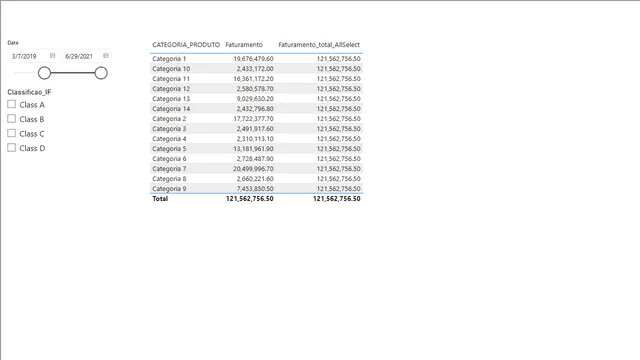Select the Categoria 12 row label
The width and height of the screenshot is (640, 360).
click(171, 89)
